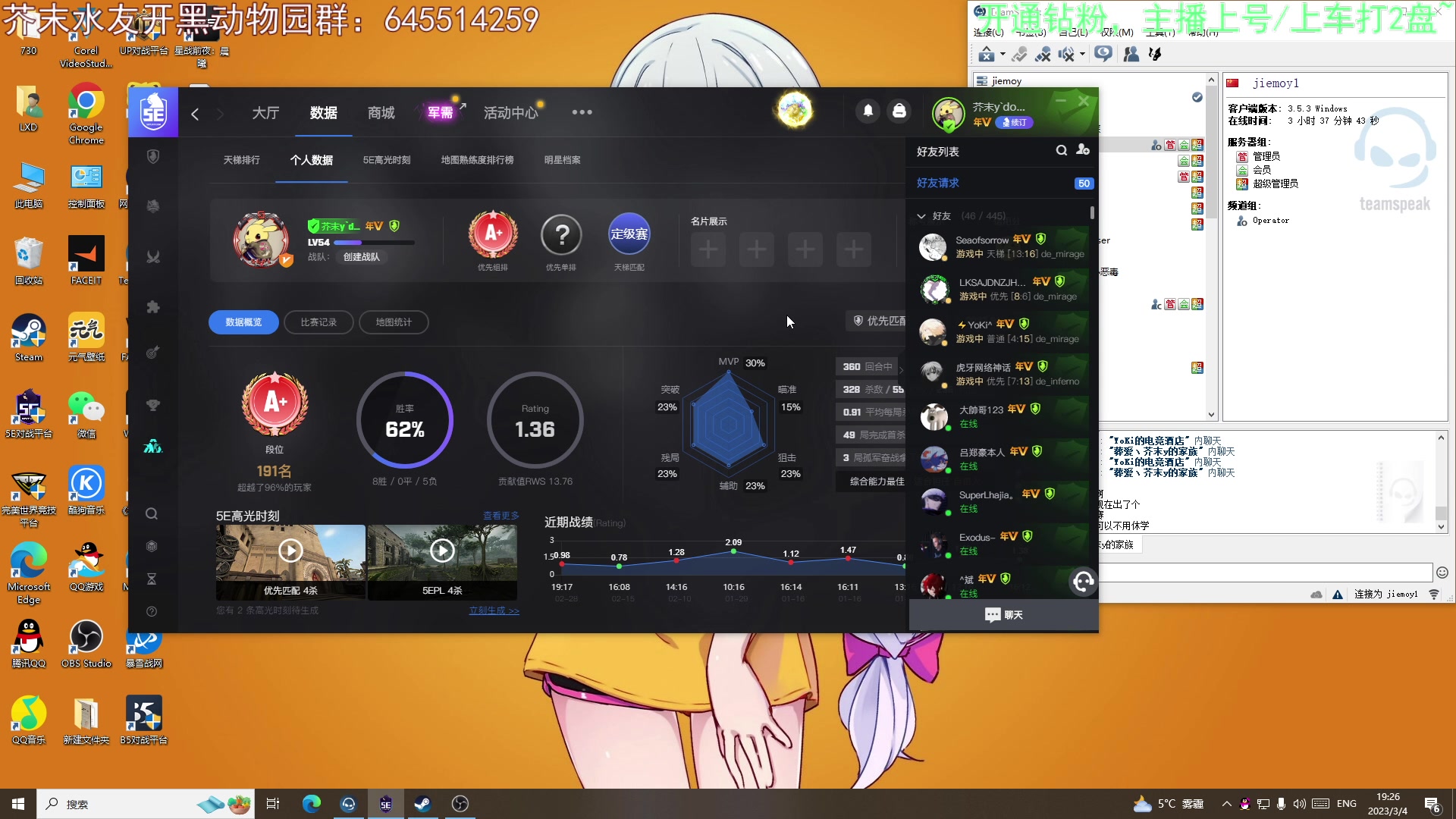Open OBS Studio desktop shortcut
Screen dimensions: 1456x819
86,644
